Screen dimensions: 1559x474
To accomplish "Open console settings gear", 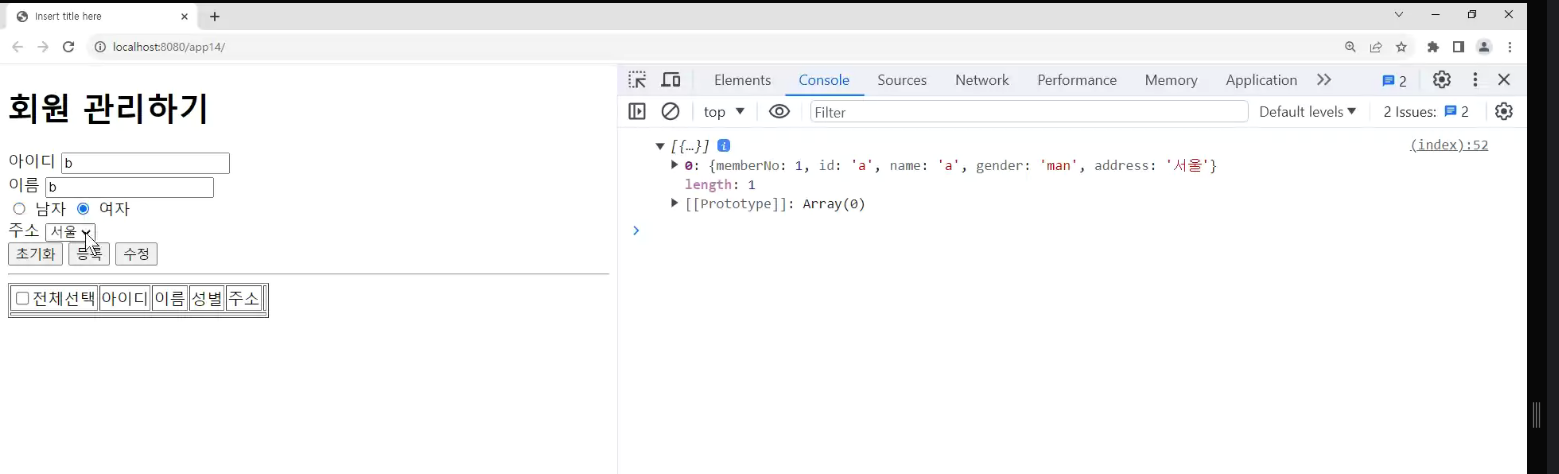I will 1504,111.
